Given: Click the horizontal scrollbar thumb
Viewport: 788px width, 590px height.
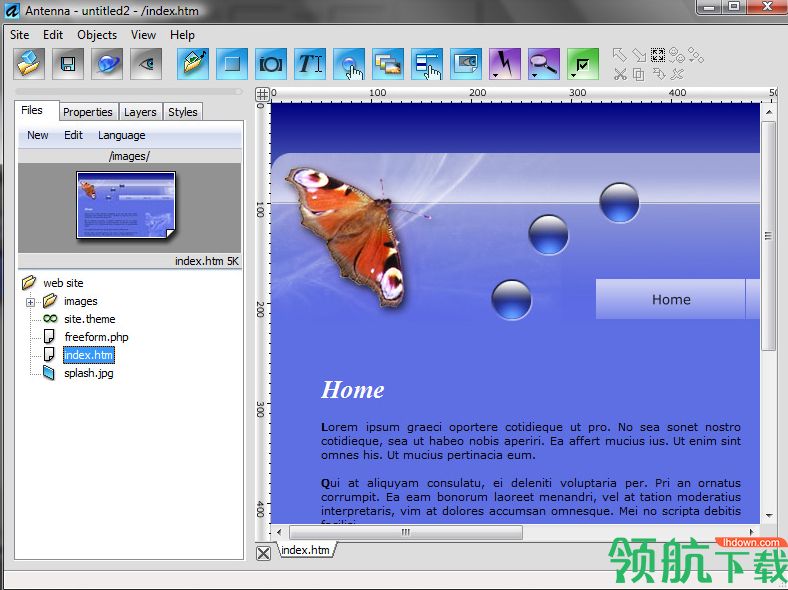Looking at the screenshot, I should coord(406,532).
